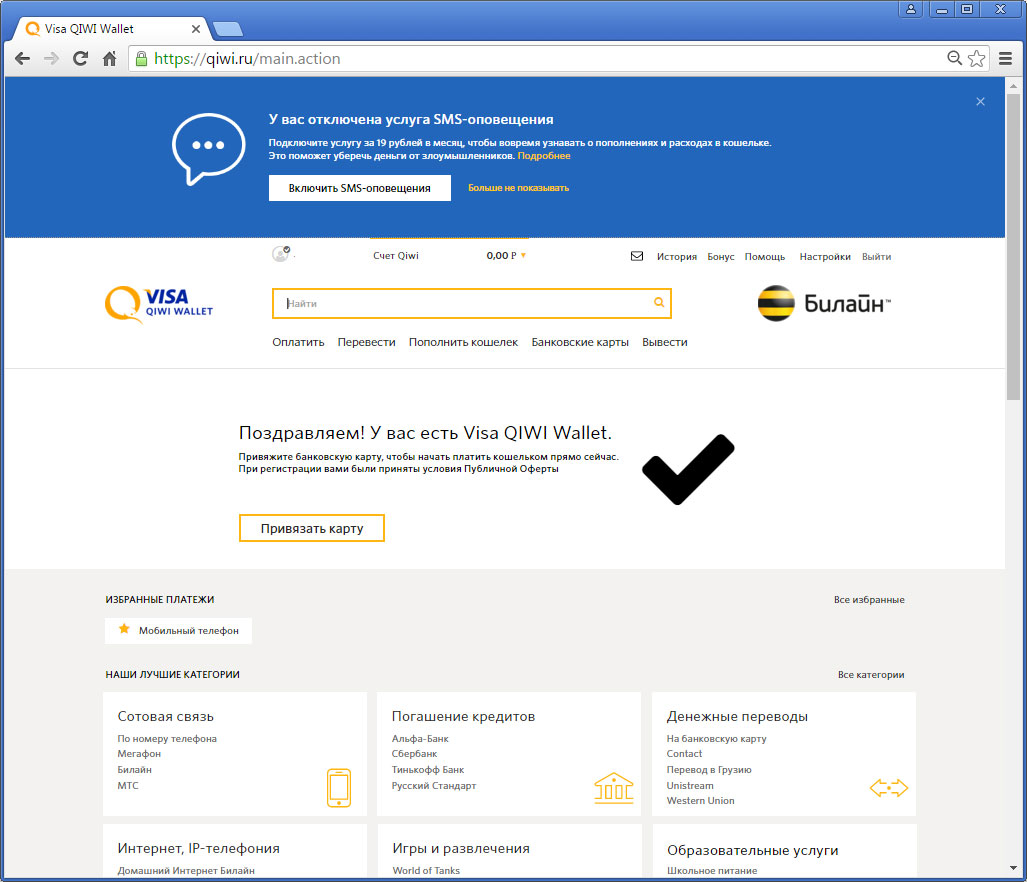Click the bank building icon in Погашение кредитов
This screenshot has height=882, width=1027.
tap(614, 788)
